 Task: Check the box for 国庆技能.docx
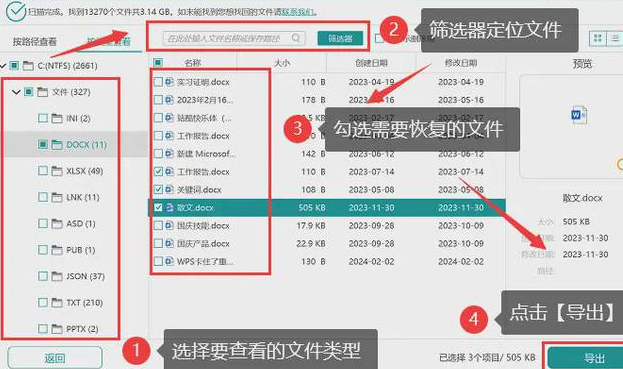158,225
